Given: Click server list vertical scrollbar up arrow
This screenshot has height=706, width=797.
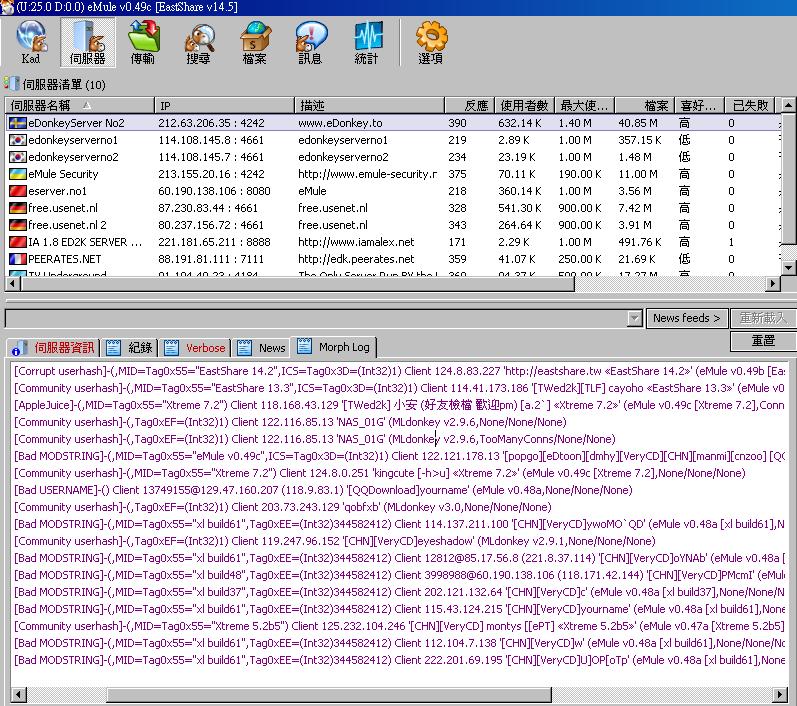Looking at the screenshot, I should (x=788, y=106).
